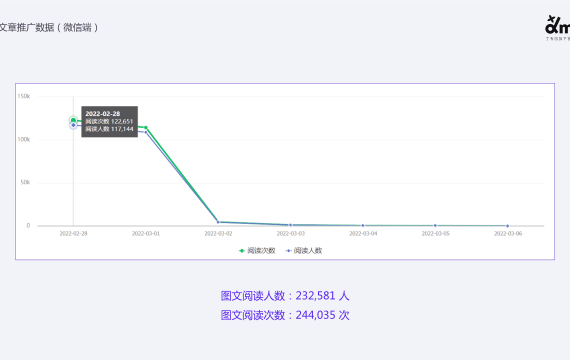The width and height of the screenshot is (570, 360).
Task: Click the 50k y-axis label
Action: coord(25,182)
